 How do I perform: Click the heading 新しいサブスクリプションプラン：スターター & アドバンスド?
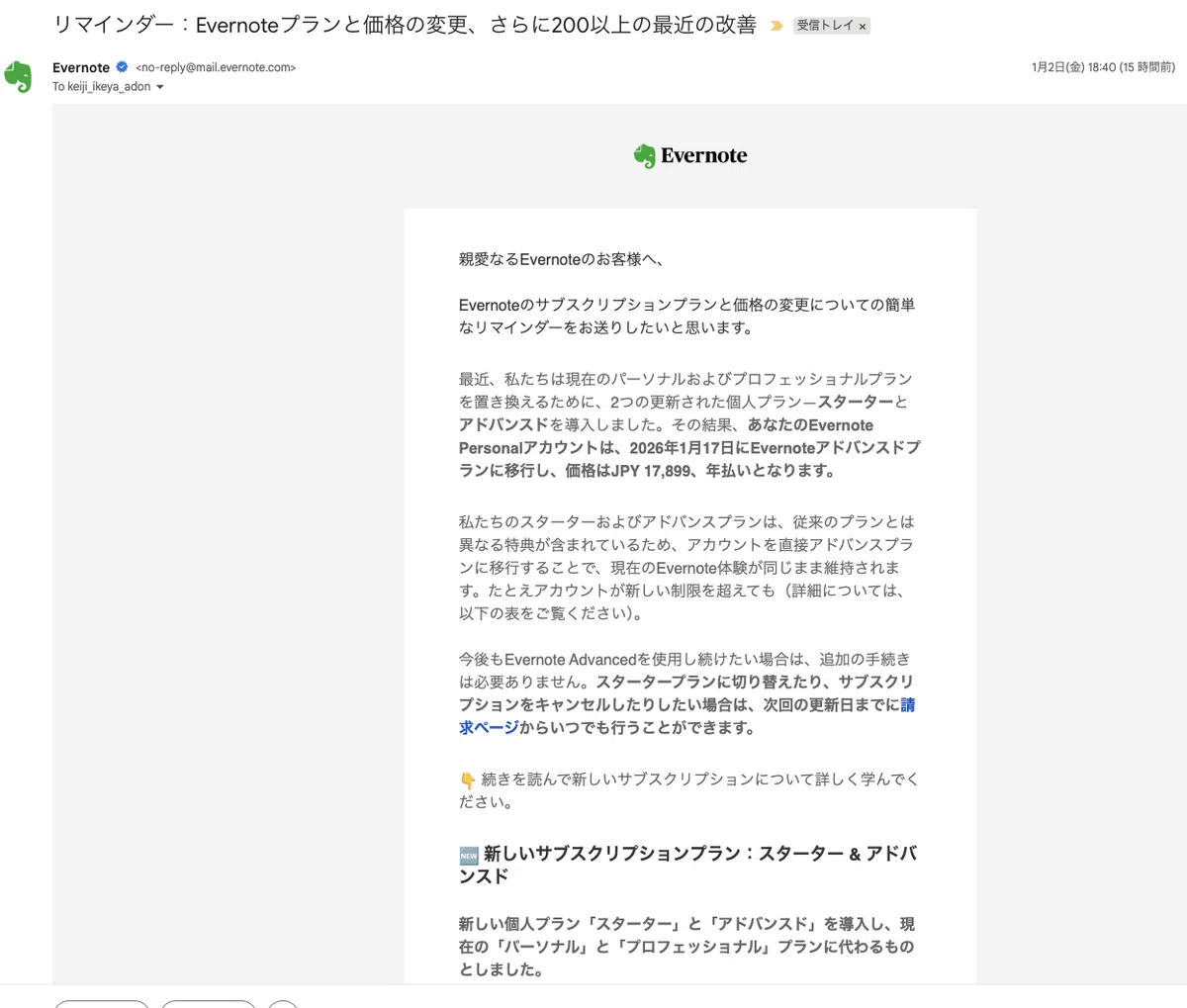pos(687,865)
